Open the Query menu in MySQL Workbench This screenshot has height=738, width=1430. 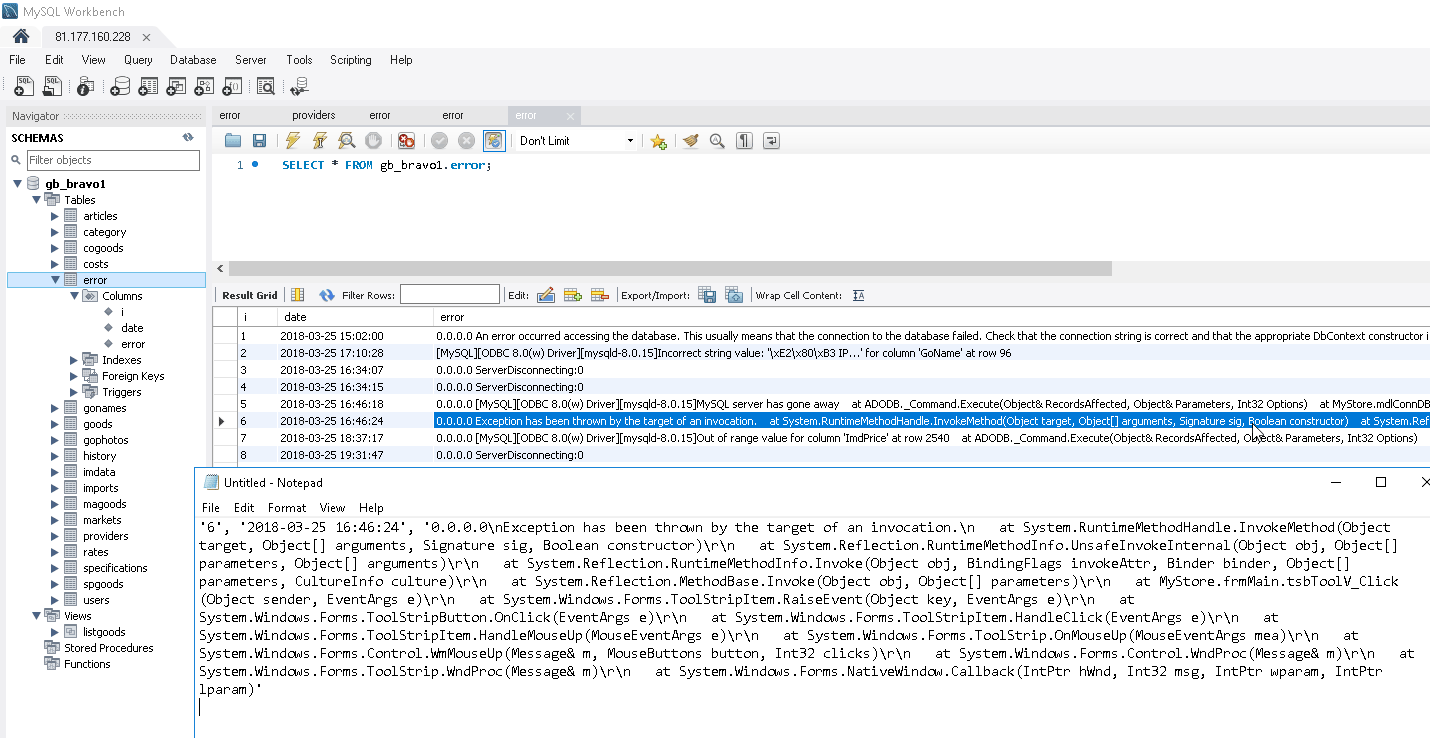point(138,60)
